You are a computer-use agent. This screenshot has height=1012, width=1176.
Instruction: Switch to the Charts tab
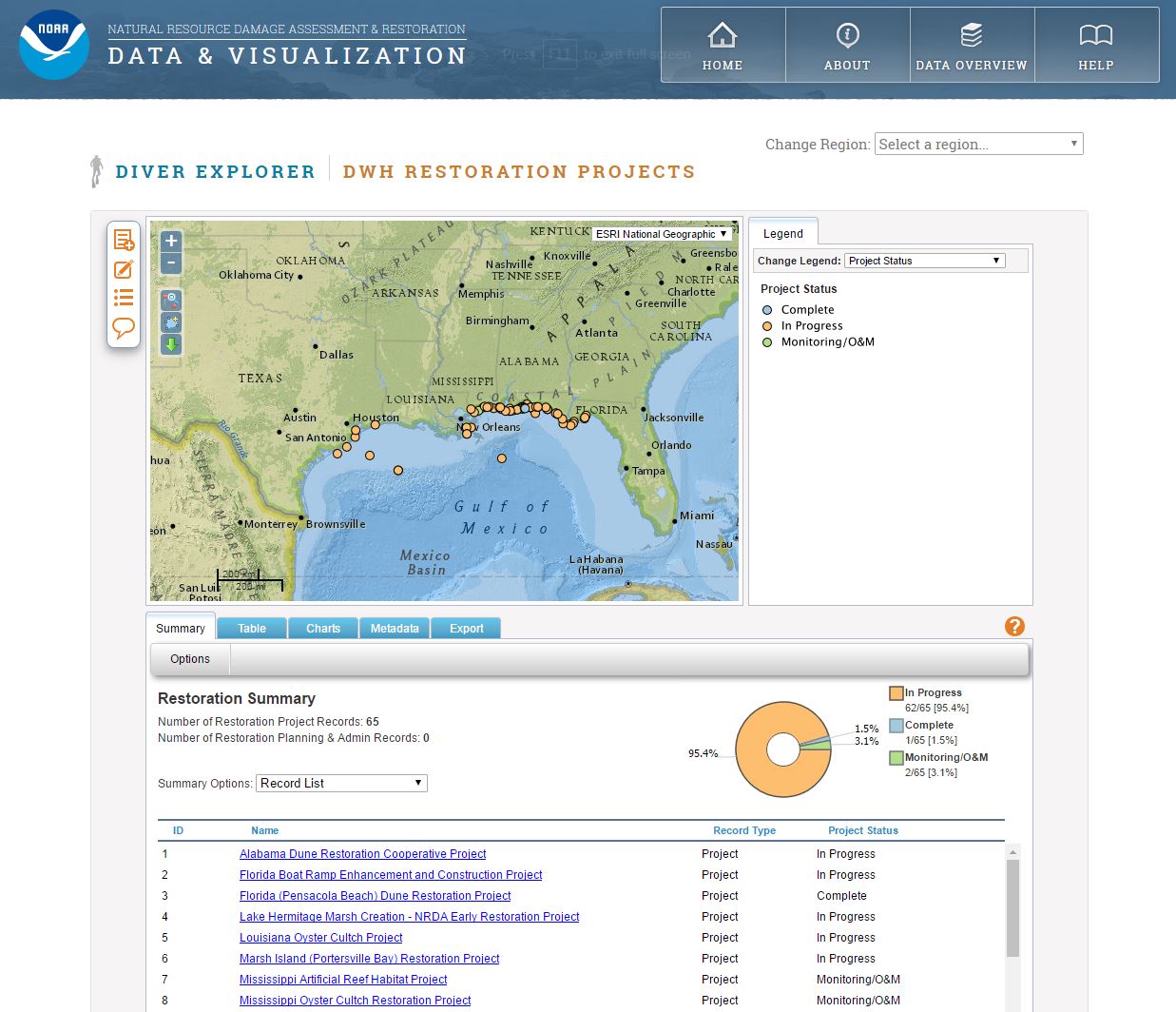(323, 629)
